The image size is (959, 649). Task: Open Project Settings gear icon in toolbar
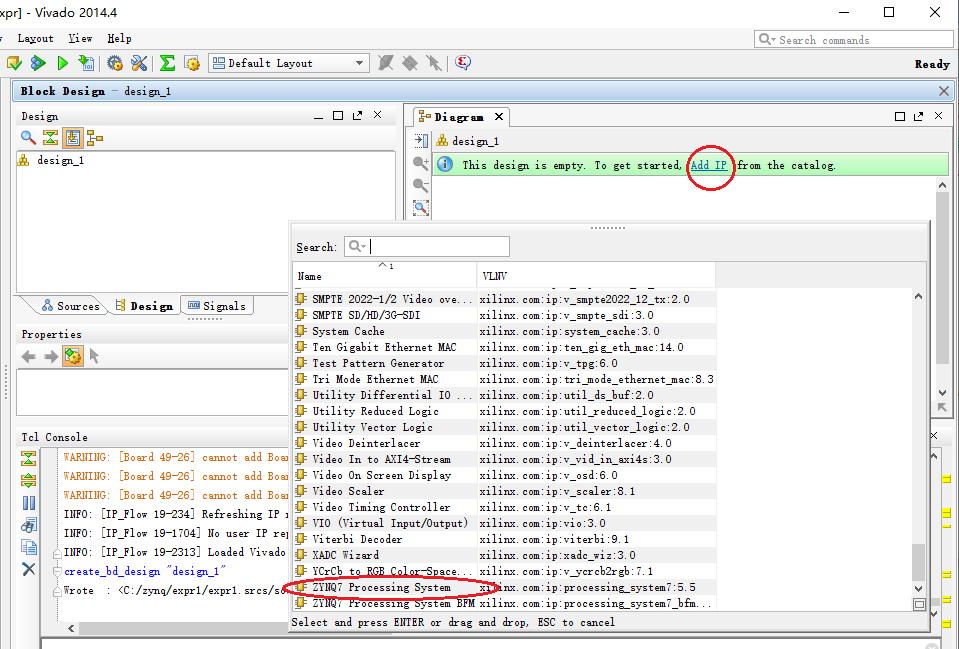coord(115,63)
